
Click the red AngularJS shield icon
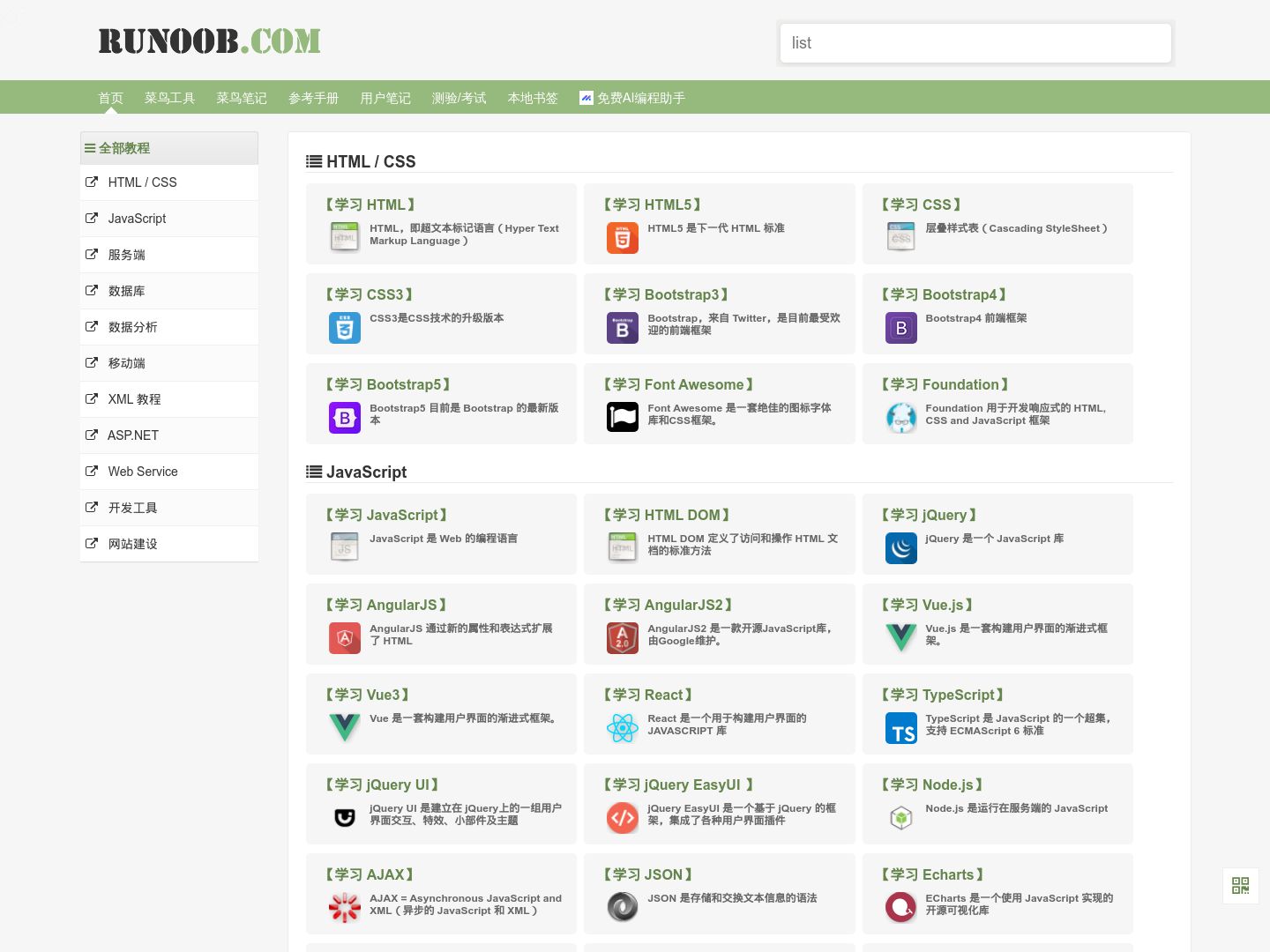[345, 638]
